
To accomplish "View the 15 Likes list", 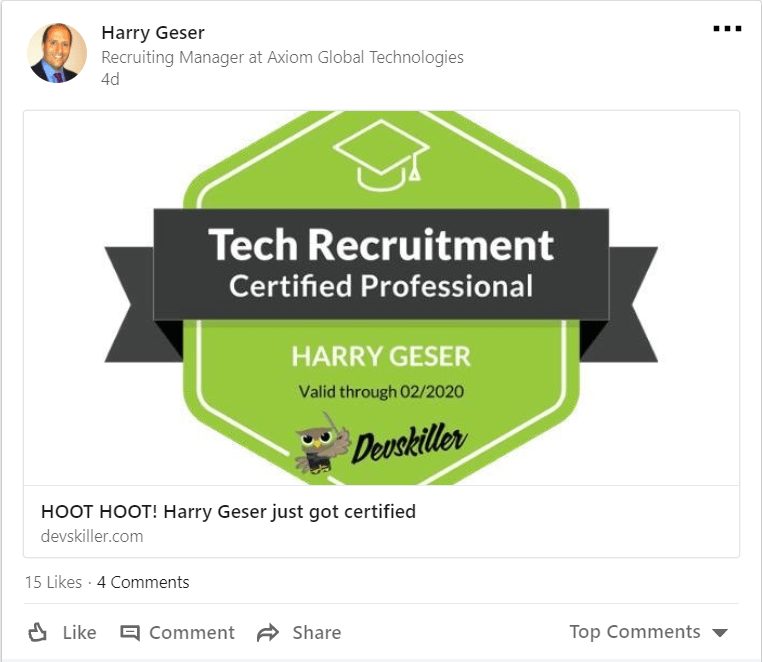I will pos(53,582).
